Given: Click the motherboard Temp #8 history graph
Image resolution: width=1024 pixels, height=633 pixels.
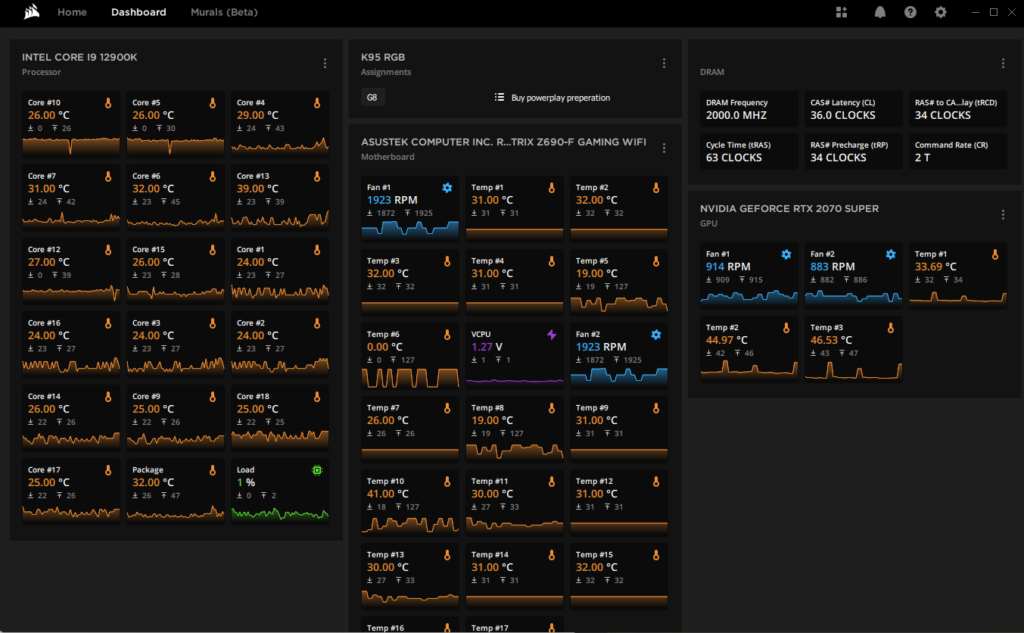Looking at the screenshot, I should coord(515,451).
